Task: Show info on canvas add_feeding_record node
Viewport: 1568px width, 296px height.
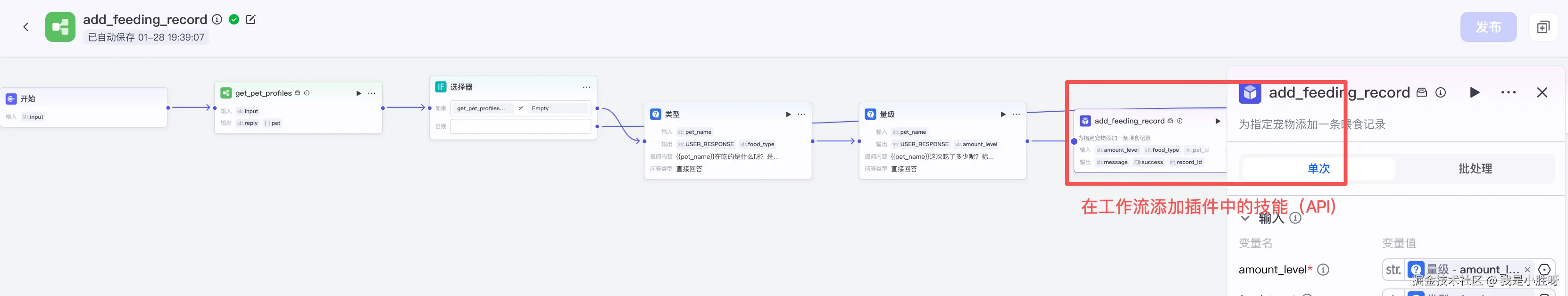Action: 1180,121
